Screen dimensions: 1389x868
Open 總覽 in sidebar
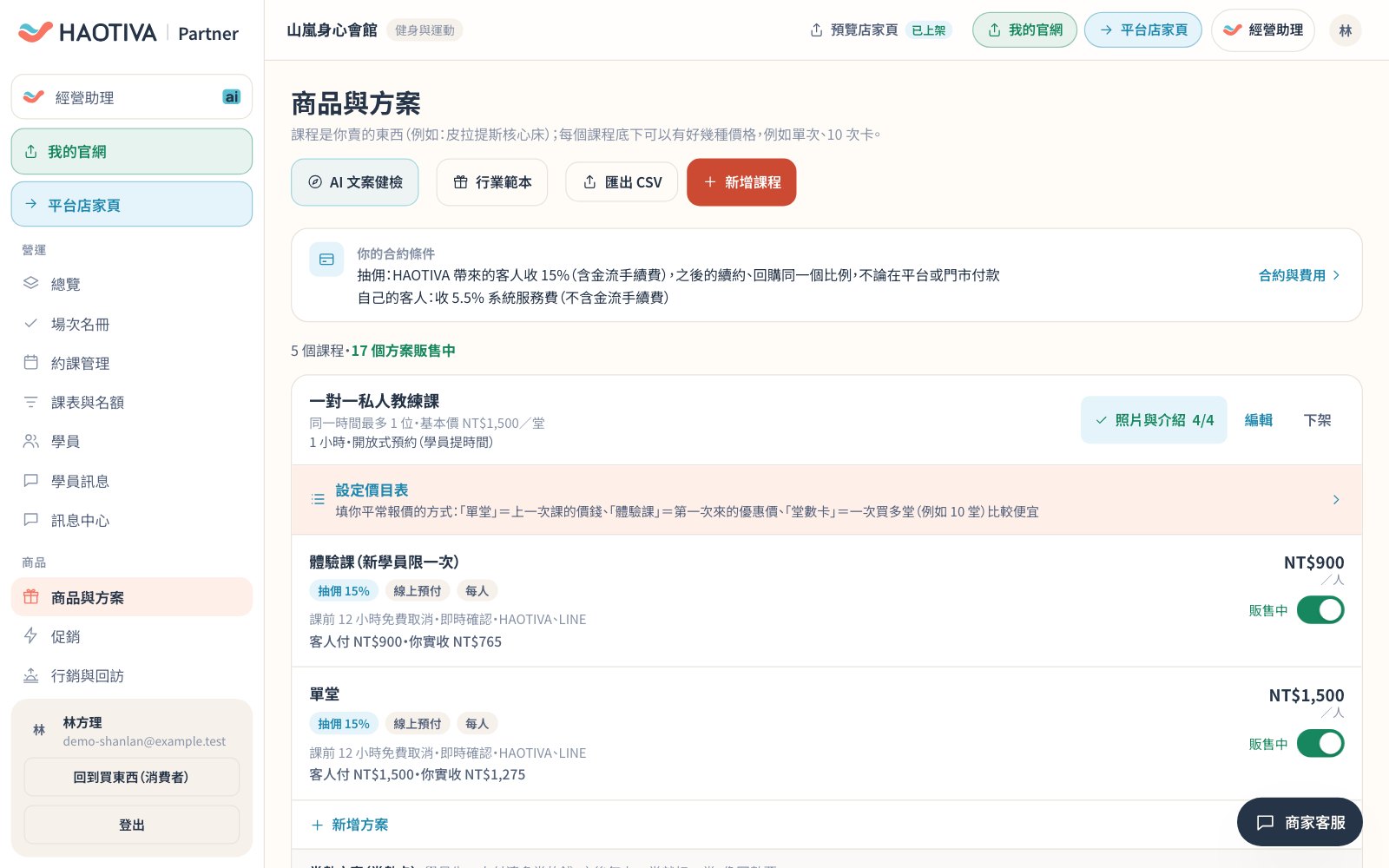click(x=132, y=284)
